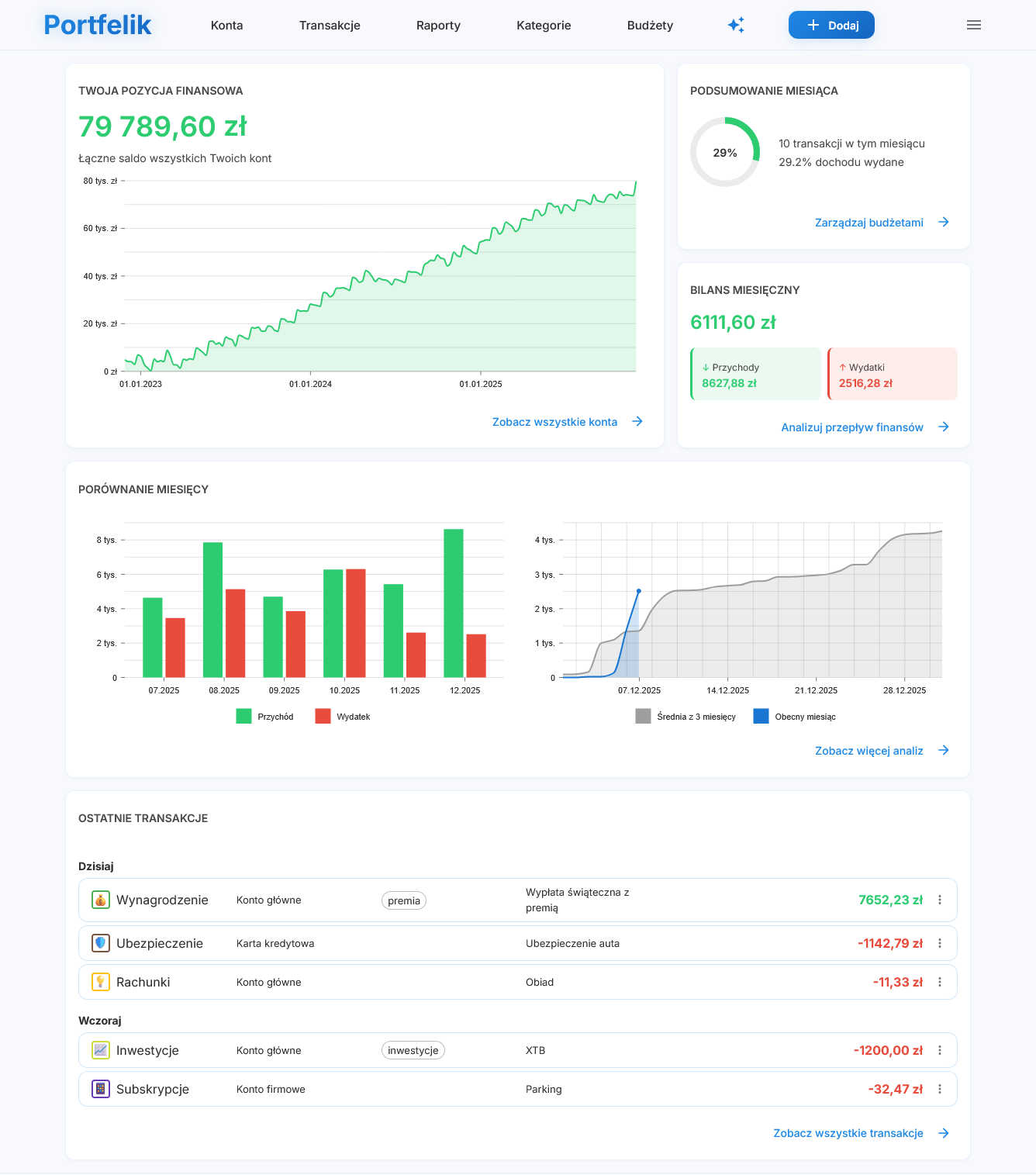Click the Wynagrodzenie money bag category icon

coord(101,900)
